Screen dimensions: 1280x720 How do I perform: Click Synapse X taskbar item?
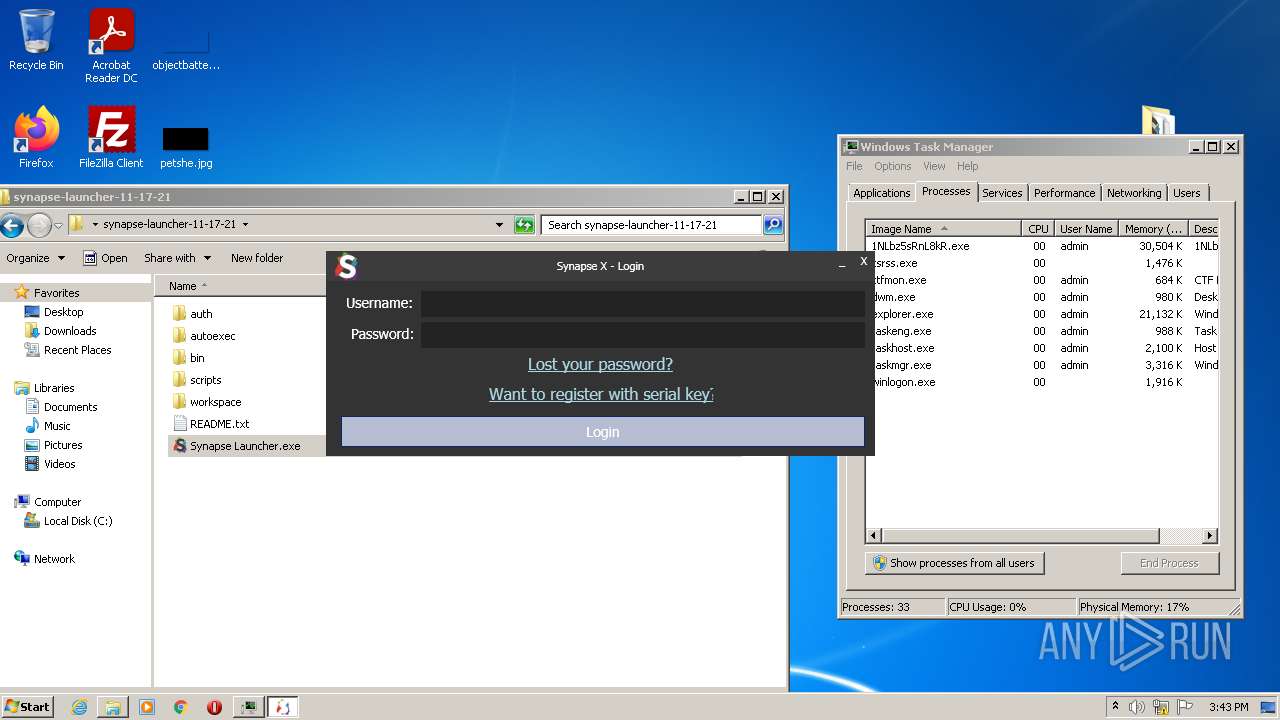[x=282, y=707]
